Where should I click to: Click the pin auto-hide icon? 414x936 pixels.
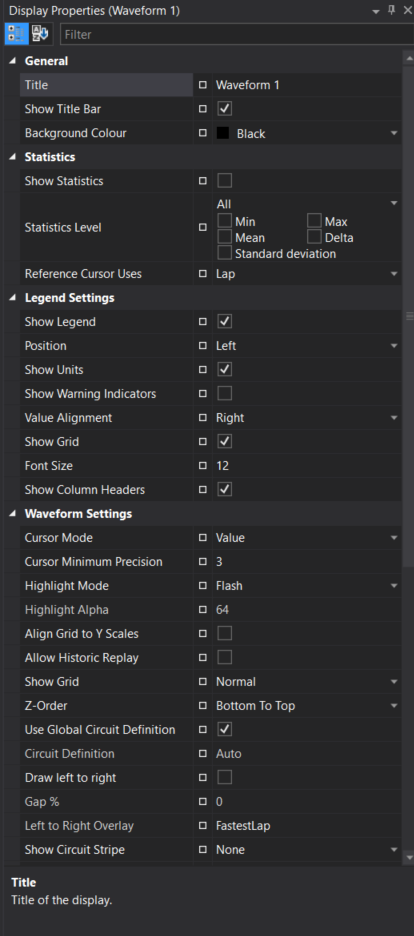point(391,10)
